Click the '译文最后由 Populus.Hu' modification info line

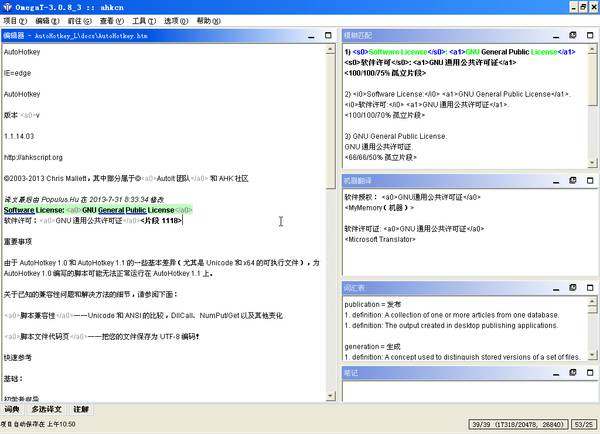click(84, 200)
